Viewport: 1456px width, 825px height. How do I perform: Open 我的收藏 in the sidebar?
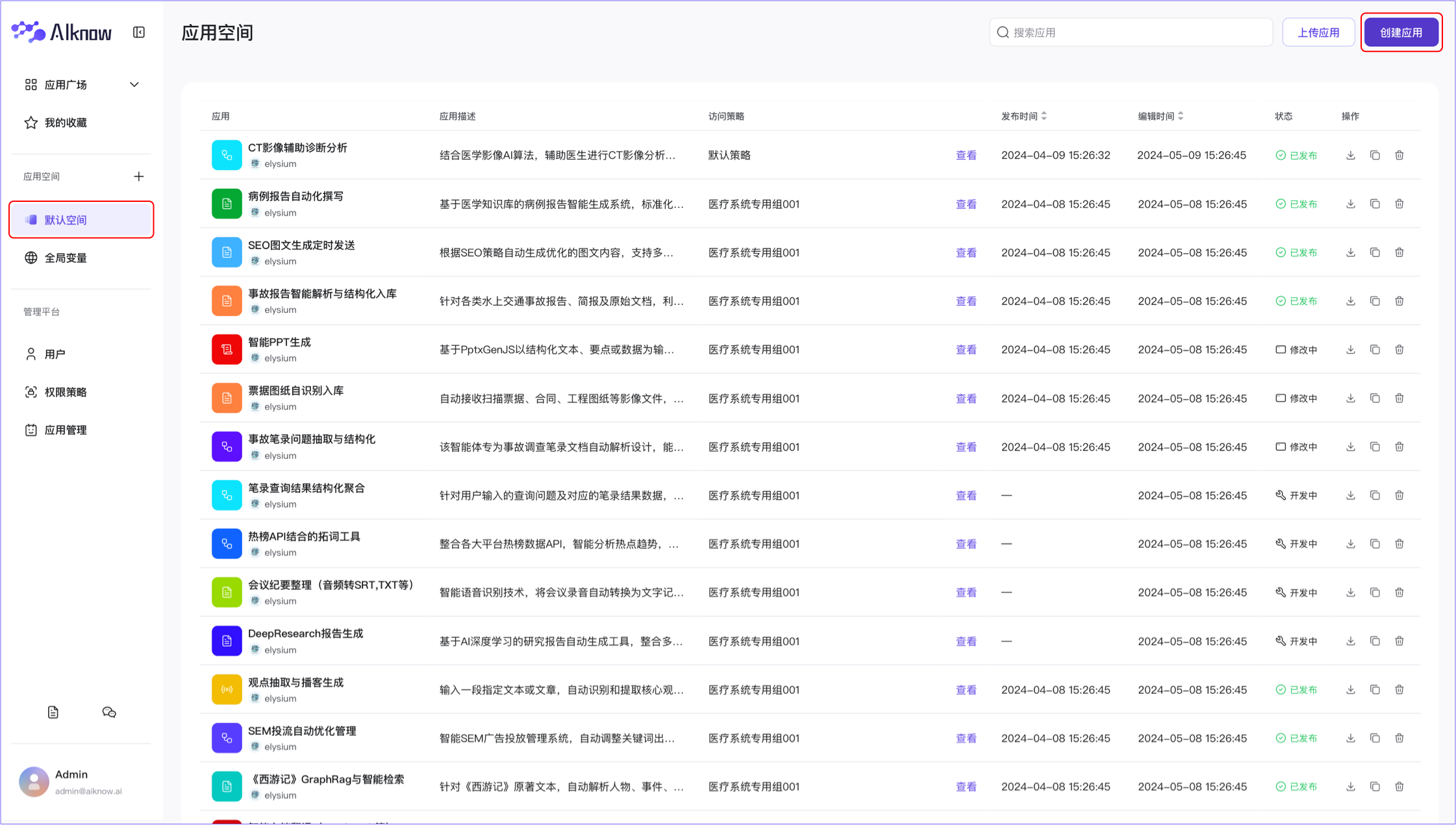(x=66, y=123)
